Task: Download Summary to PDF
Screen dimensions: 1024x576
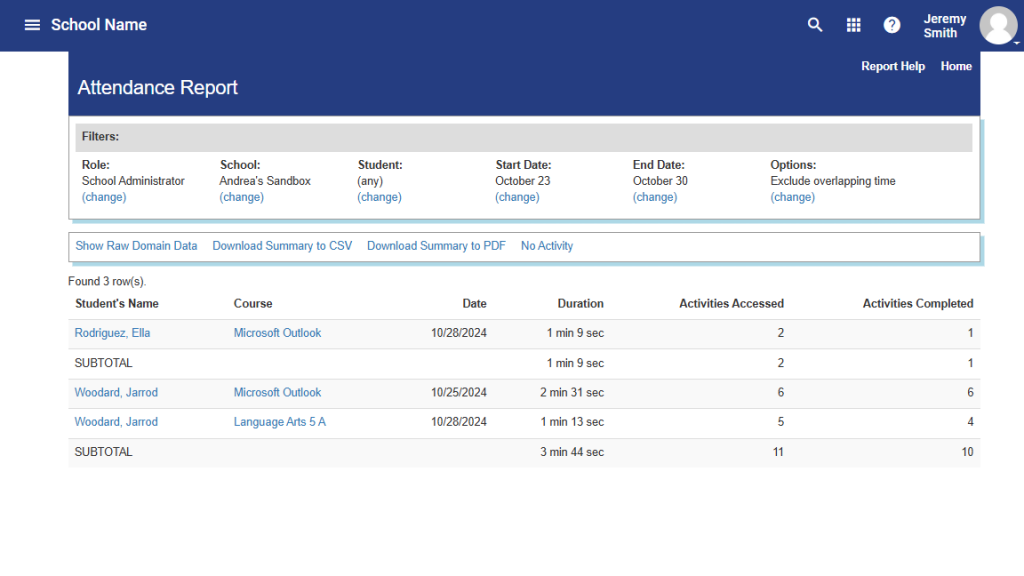Action: (436, 246)
